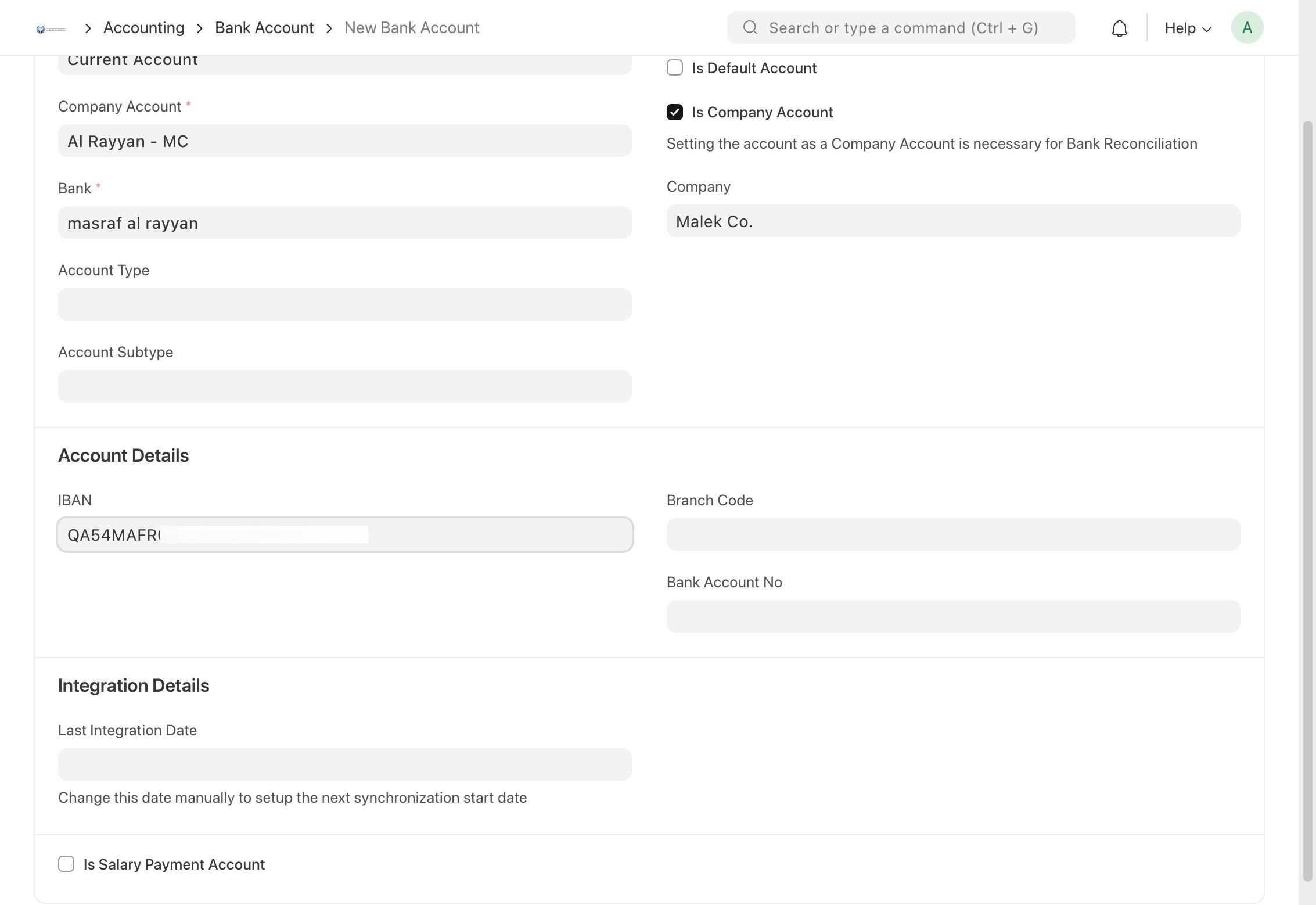Image resolution: width=1316 pixels, height=905 pixels.
Task: Click the Company Account field Al Rayyan - MC
Action: 345,141
